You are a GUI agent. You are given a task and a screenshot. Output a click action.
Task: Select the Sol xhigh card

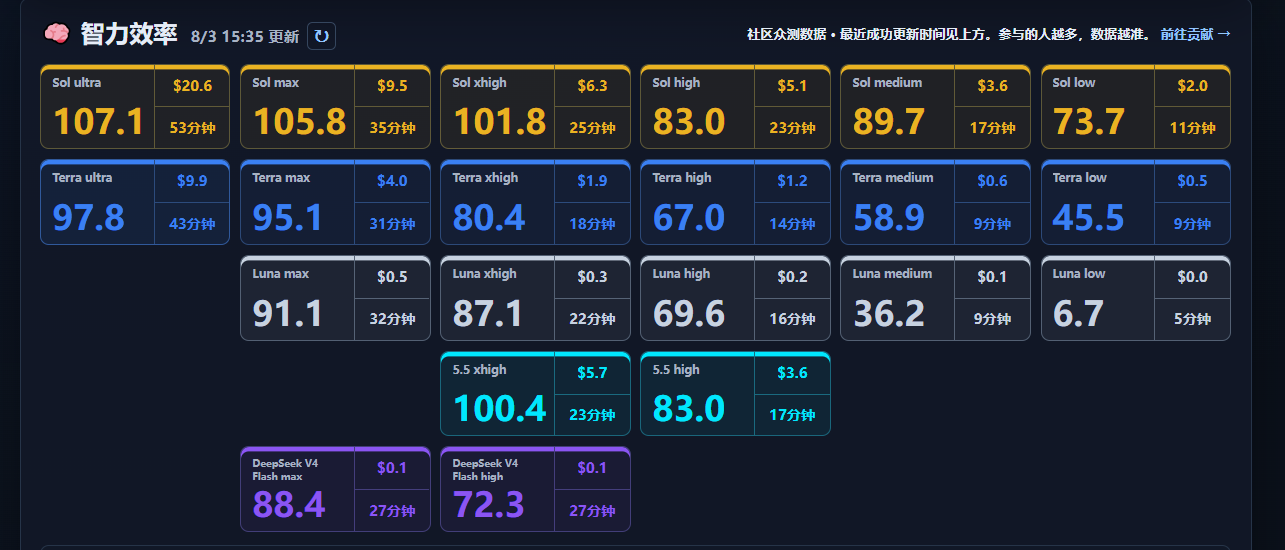[x=535, y=107]
